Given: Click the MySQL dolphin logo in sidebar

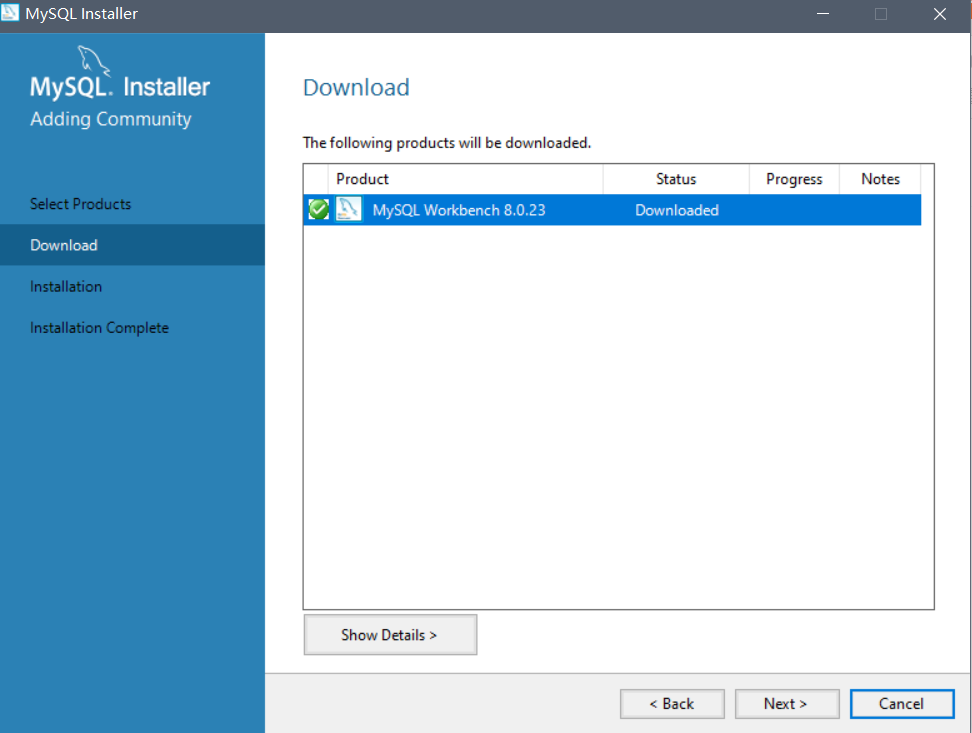Looking at the screenshot, I should [x=94, y=60].
